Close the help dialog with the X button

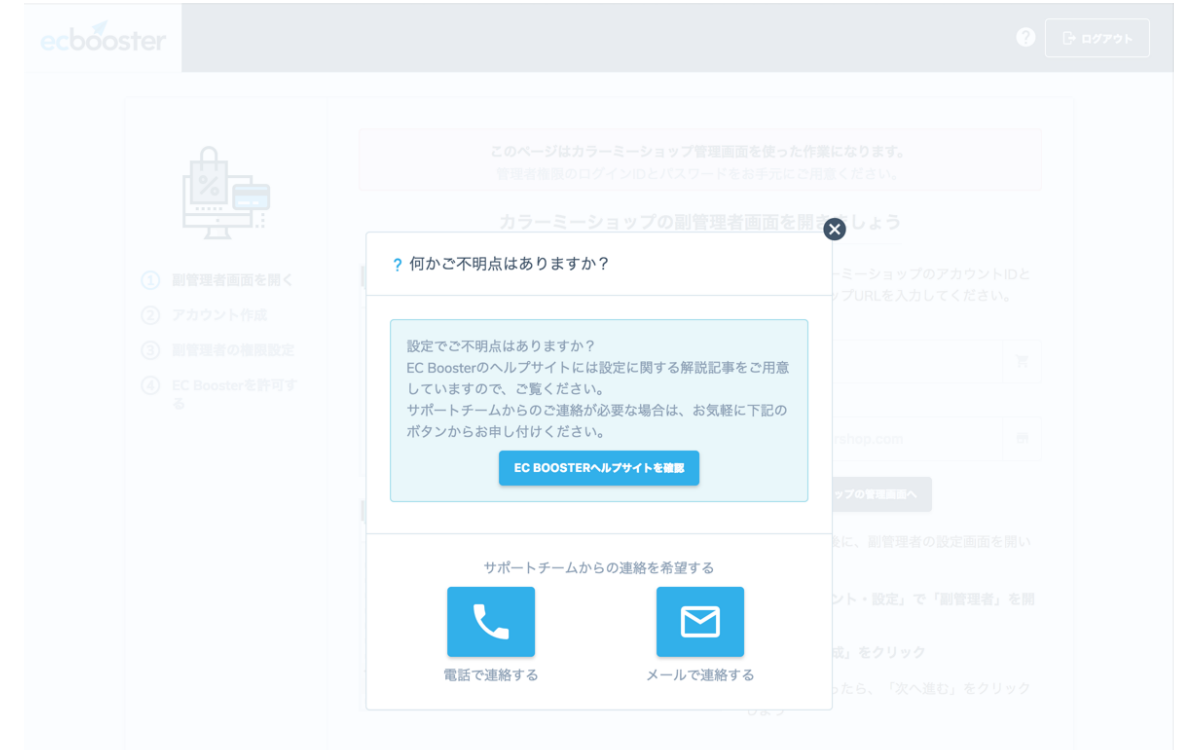pos(834,229)
